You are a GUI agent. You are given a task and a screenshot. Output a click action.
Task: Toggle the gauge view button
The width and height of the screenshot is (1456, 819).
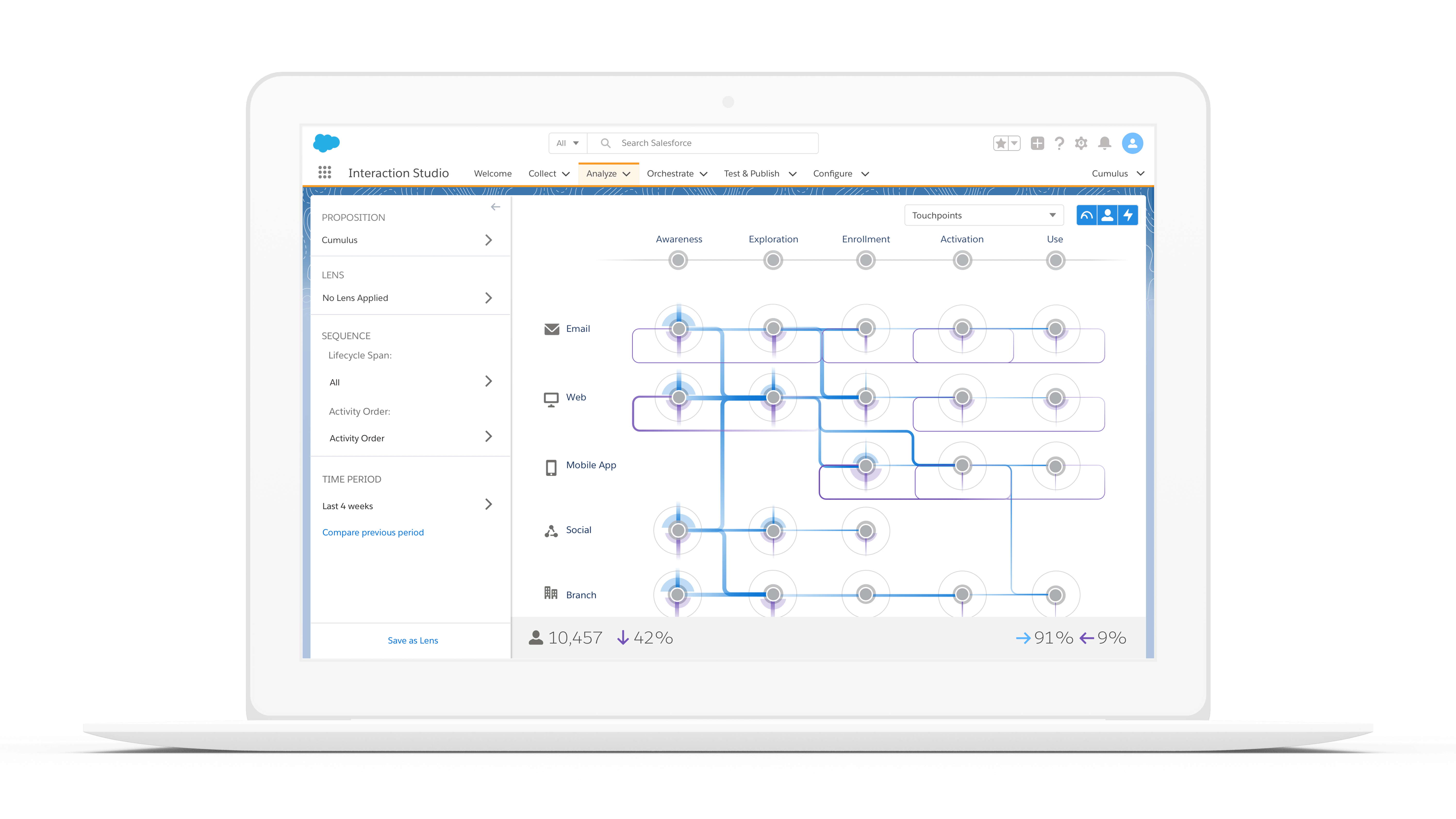pyautogui.click(x=1086, y=215)
